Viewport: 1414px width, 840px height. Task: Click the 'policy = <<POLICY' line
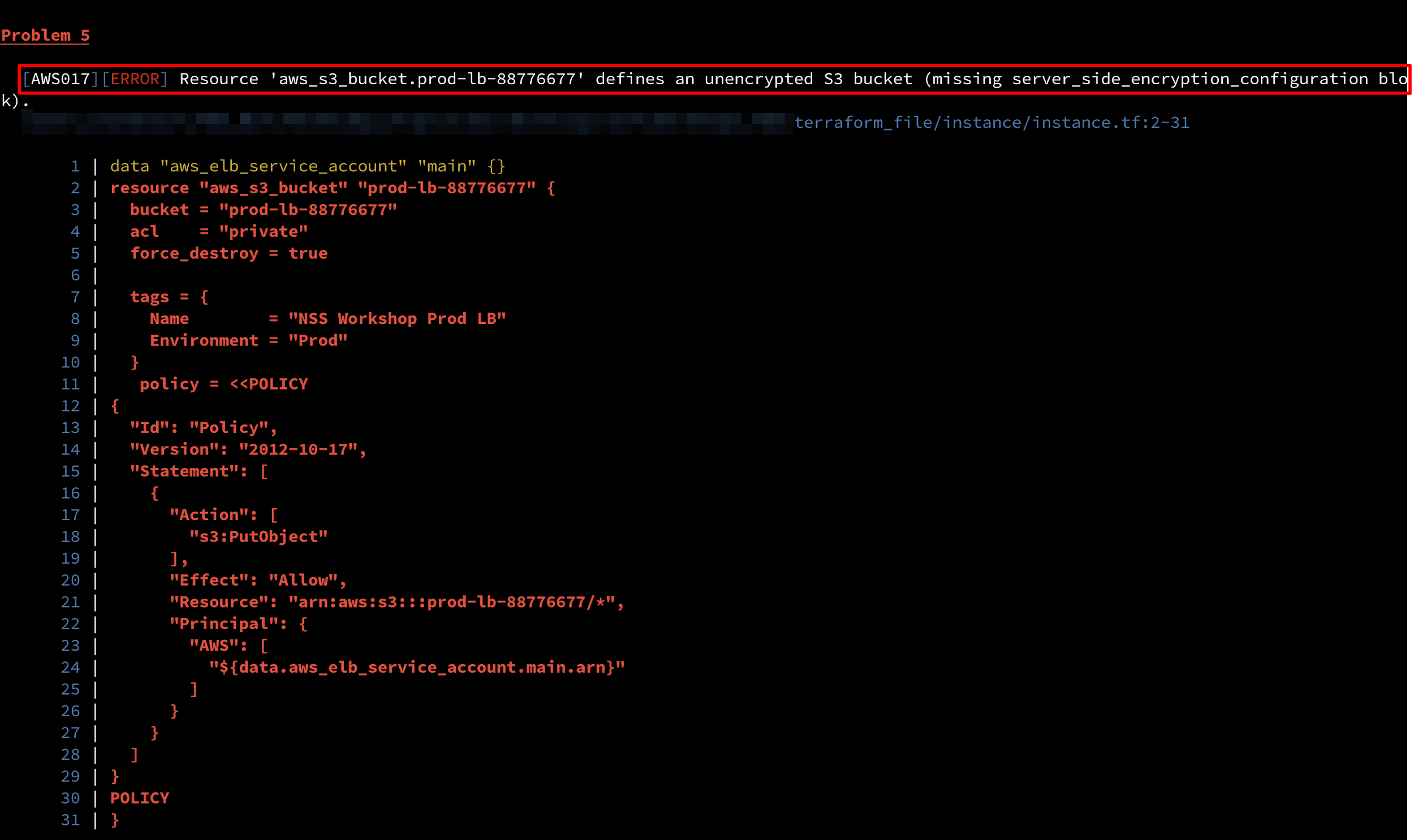pyautogui.click(x=223, y=384)
